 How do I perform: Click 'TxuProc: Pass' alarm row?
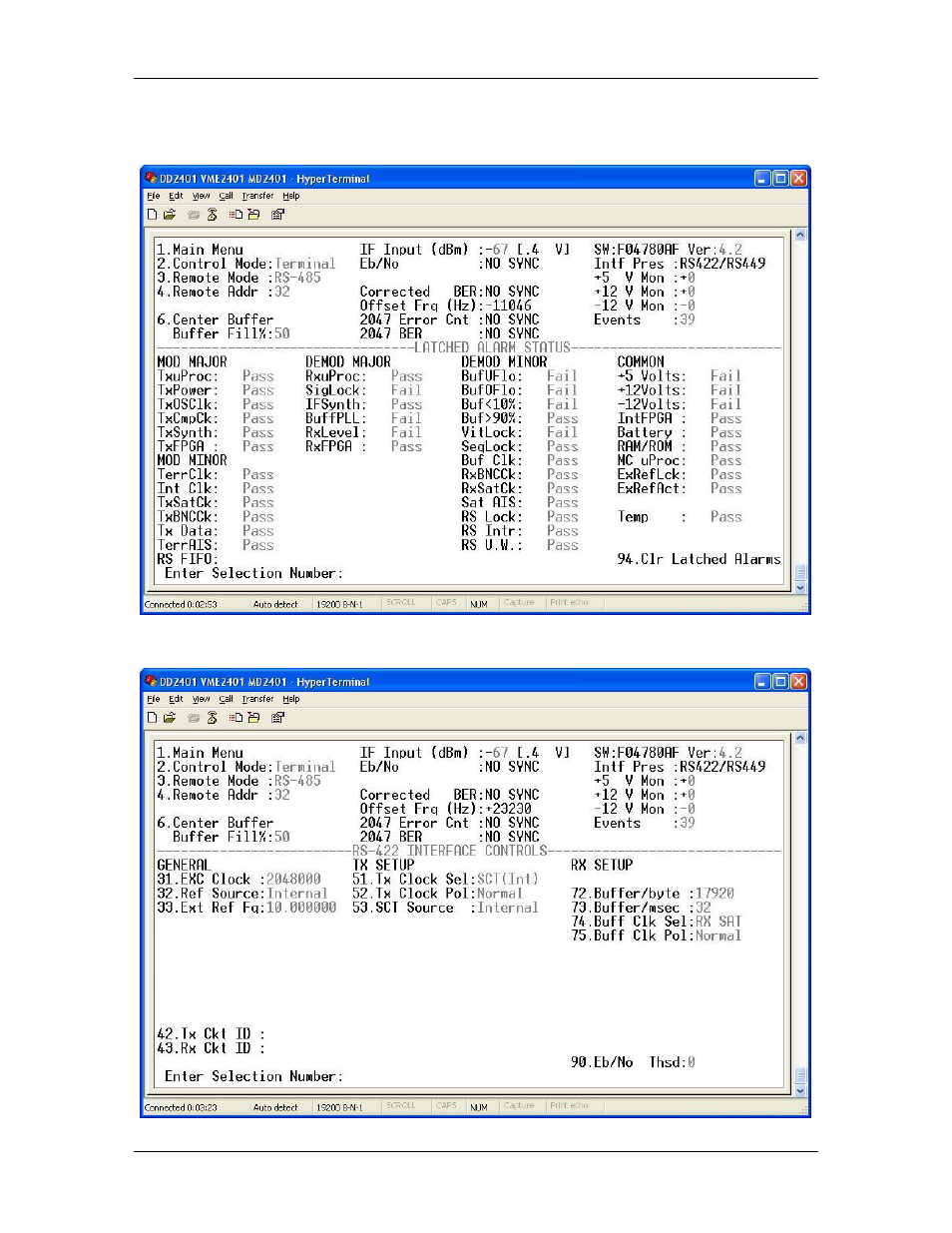[x=216, y=375]
